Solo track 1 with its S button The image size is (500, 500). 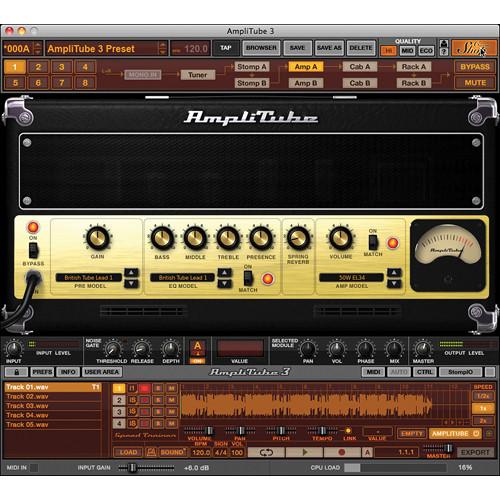(158, 388)
